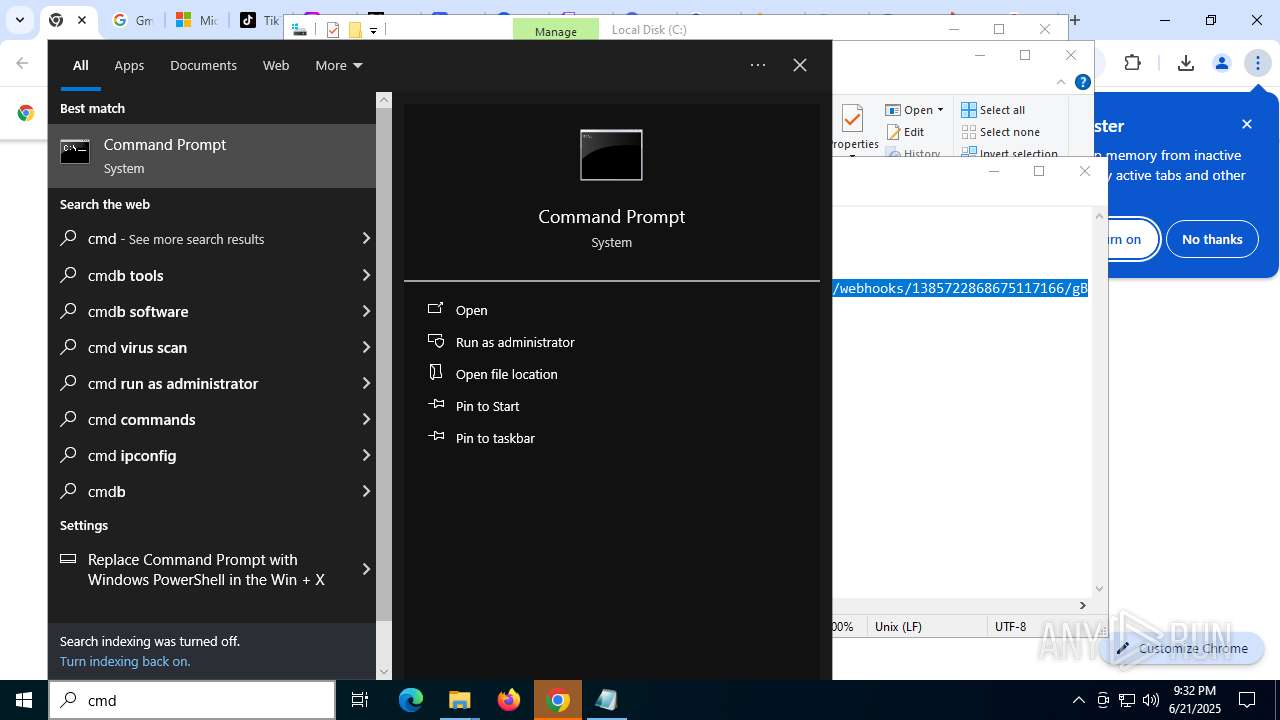Click Select none in Explorer ribbon
Viewport: 1280px width, 720px height.
pos(1001,132)
